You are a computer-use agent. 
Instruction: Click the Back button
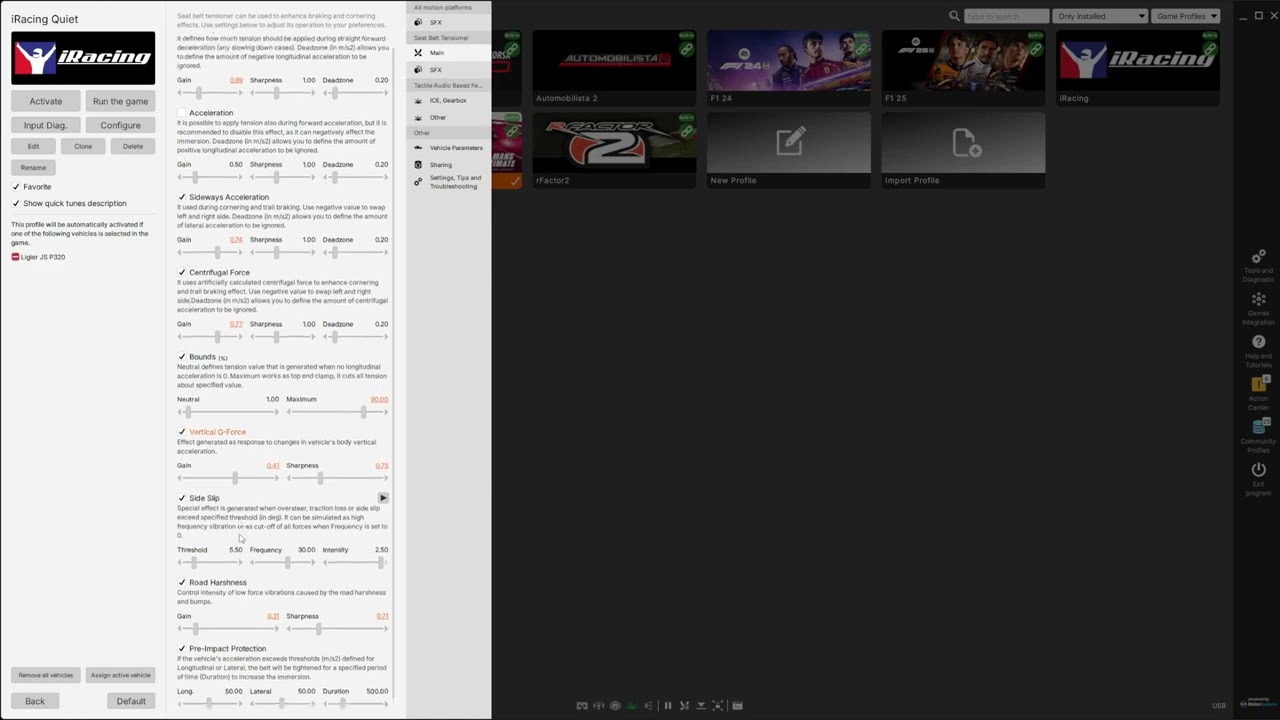tap(35, 701)
